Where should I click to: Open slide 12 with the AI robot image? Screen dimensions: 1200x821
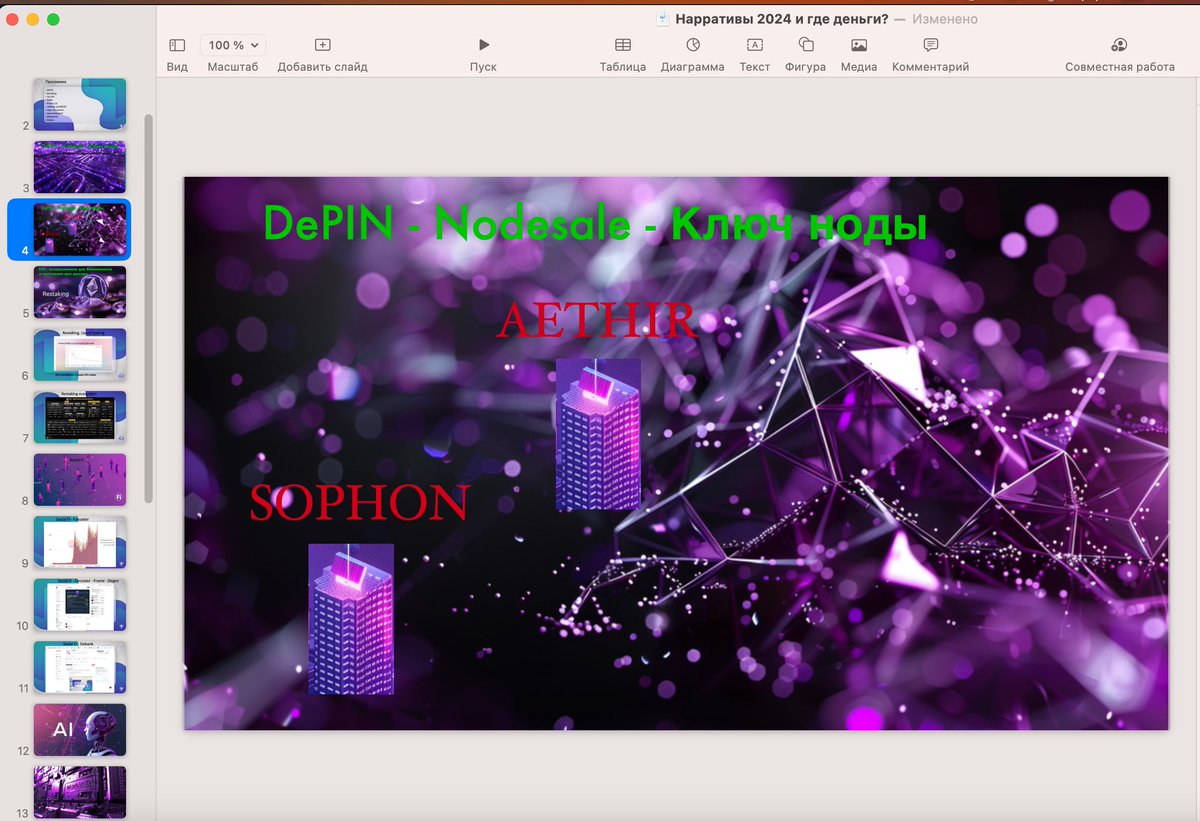coord(80,730)
